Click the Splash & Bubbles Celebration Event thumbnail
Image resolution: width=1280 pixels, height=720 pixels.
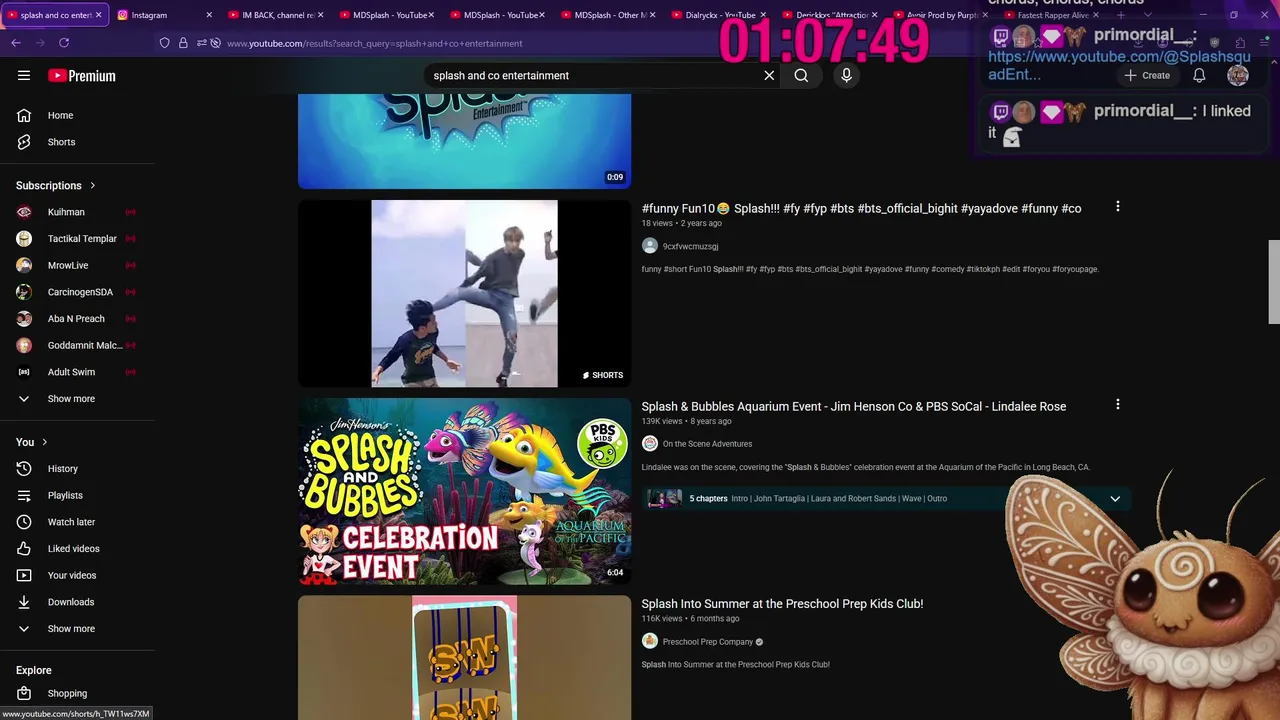465,492
